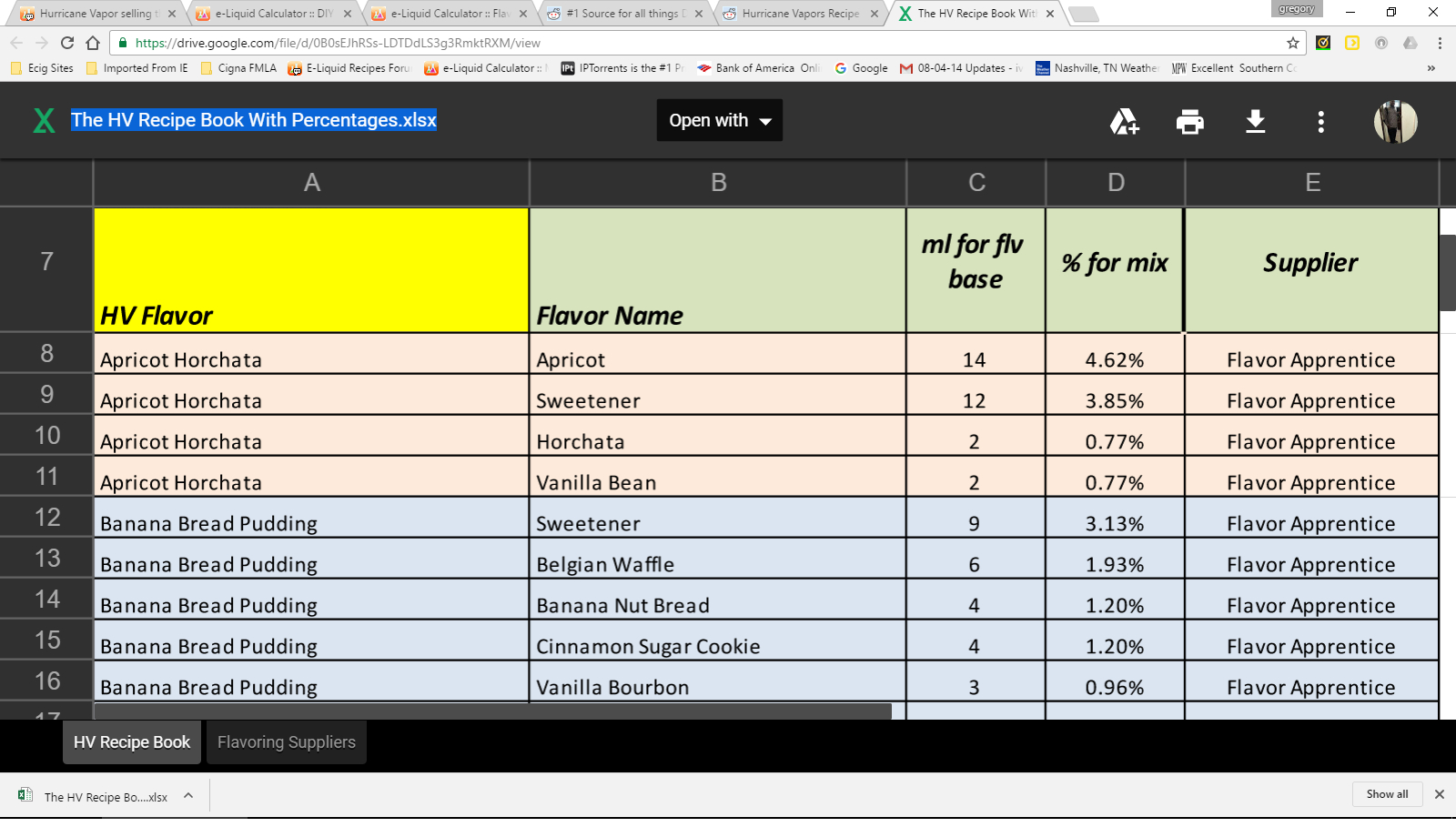Open the 08-04-14 Updates Gmail bookmark
This screenshot has height=837, width=1456.
tap(961, 68)
